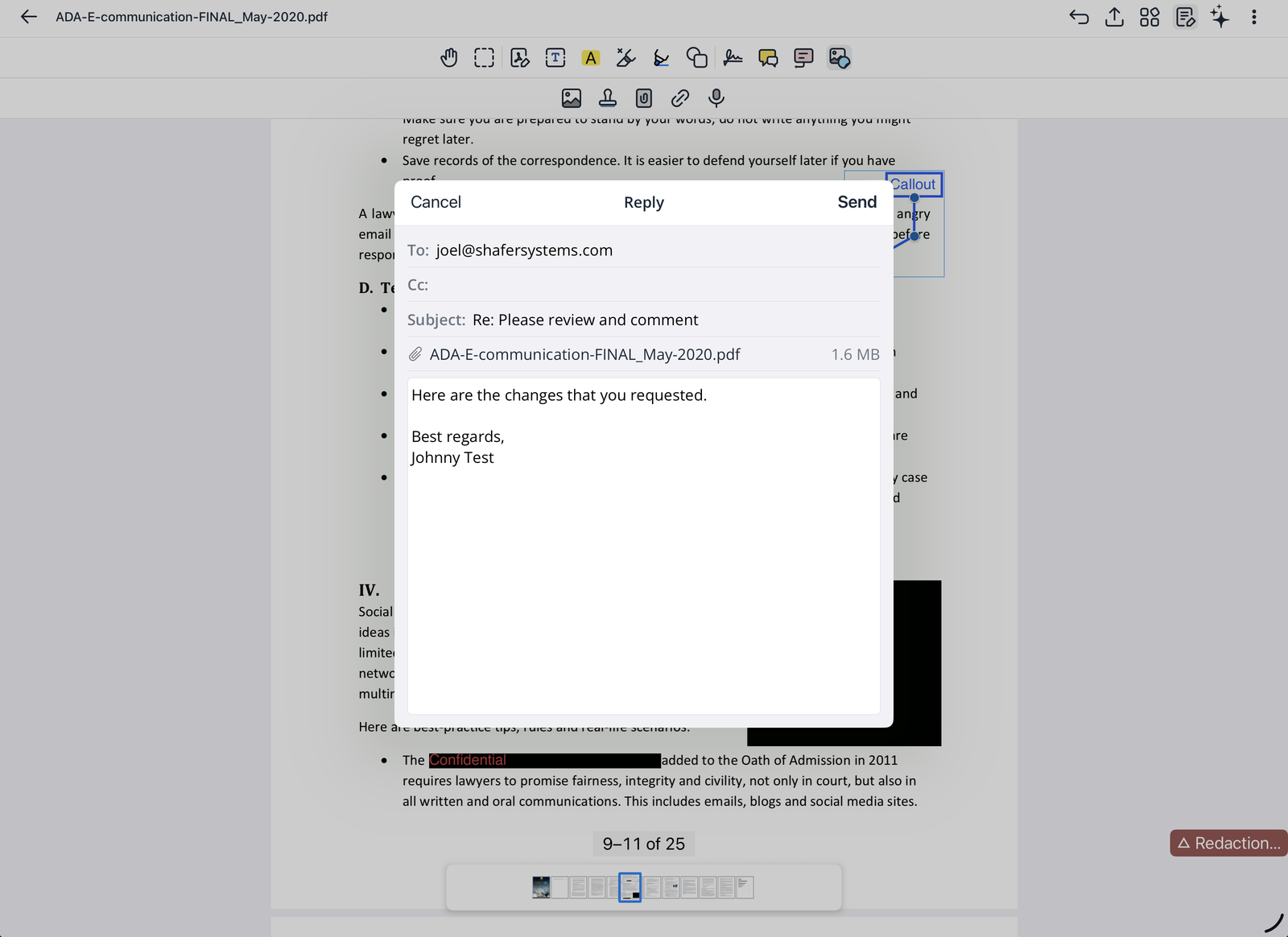Select the active image redaction tool
Viewport: 1288px width, 937px height.
[x=839, y=58]
